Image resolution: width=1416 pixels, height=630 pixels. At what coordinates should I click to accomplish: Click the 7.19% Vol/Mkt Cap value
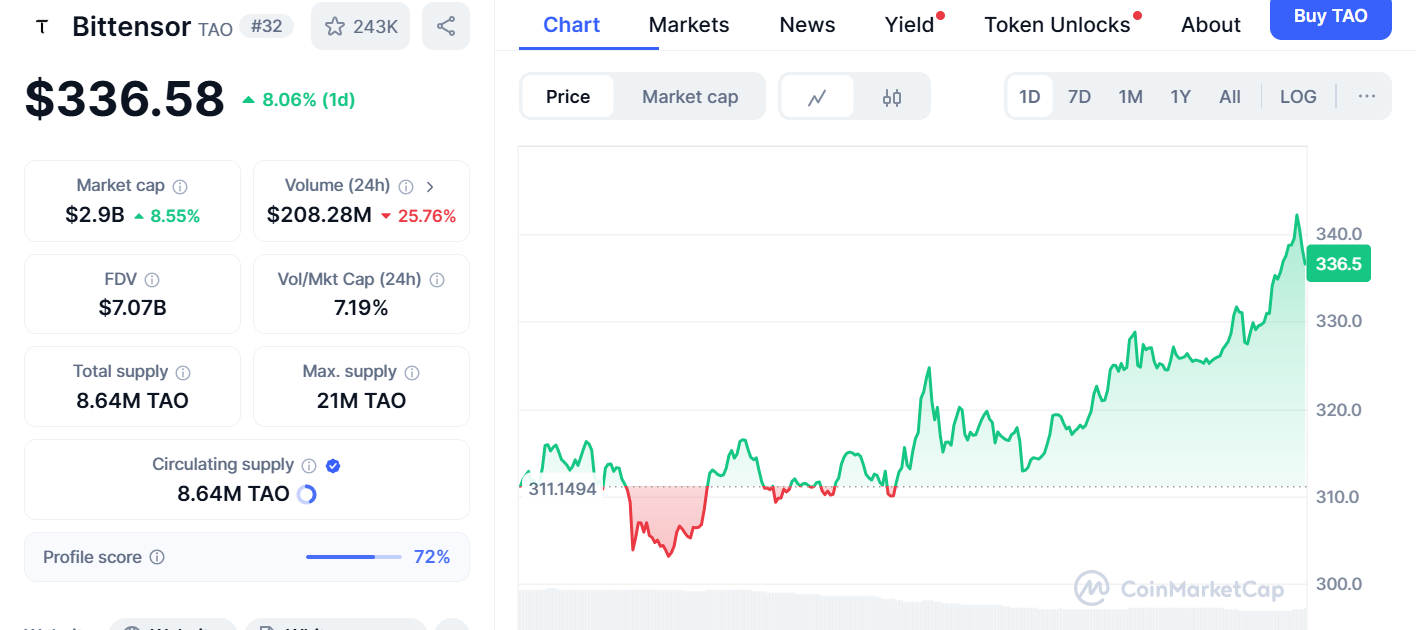[361, 308]
